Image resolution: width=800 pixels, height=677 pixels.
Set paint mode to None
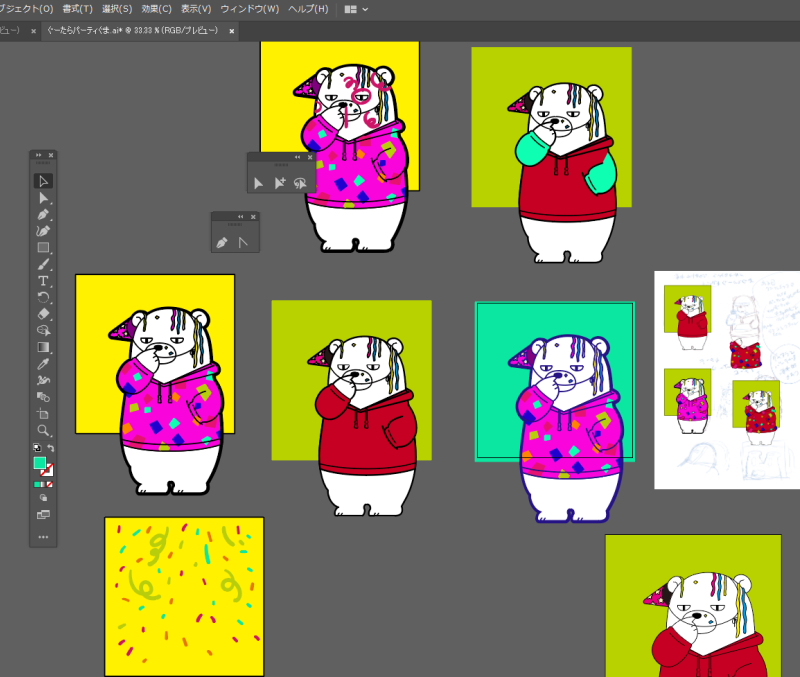point(49,484)
